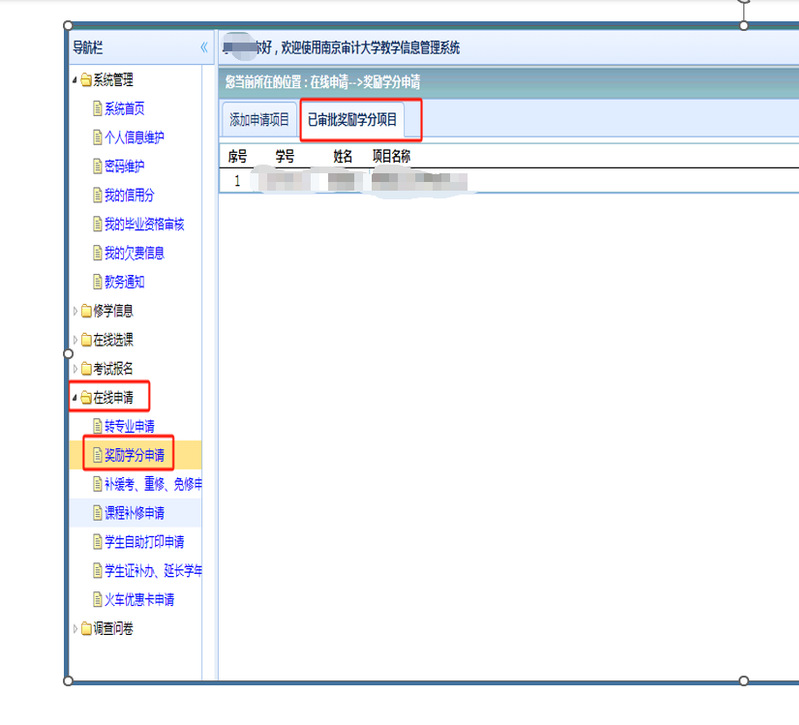Image resolution: width=799 pixels, height=725 pixels.
Task: Click the 调查问卷 folder icon
Action: (86, 629)
